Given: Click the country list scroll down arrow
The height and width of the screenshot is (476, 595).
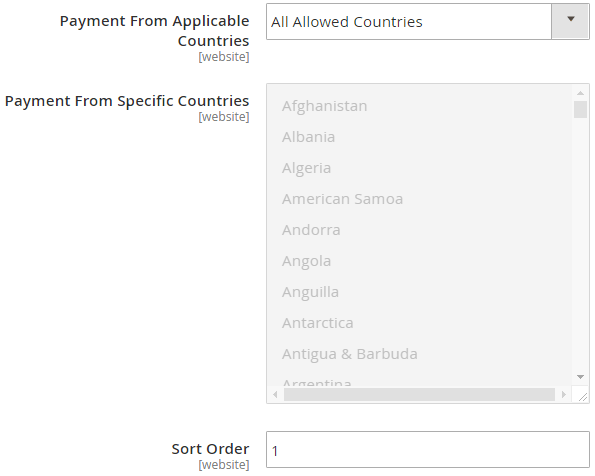Looking at the screenshot, I should pyautogui.click(x=580, y=377).
